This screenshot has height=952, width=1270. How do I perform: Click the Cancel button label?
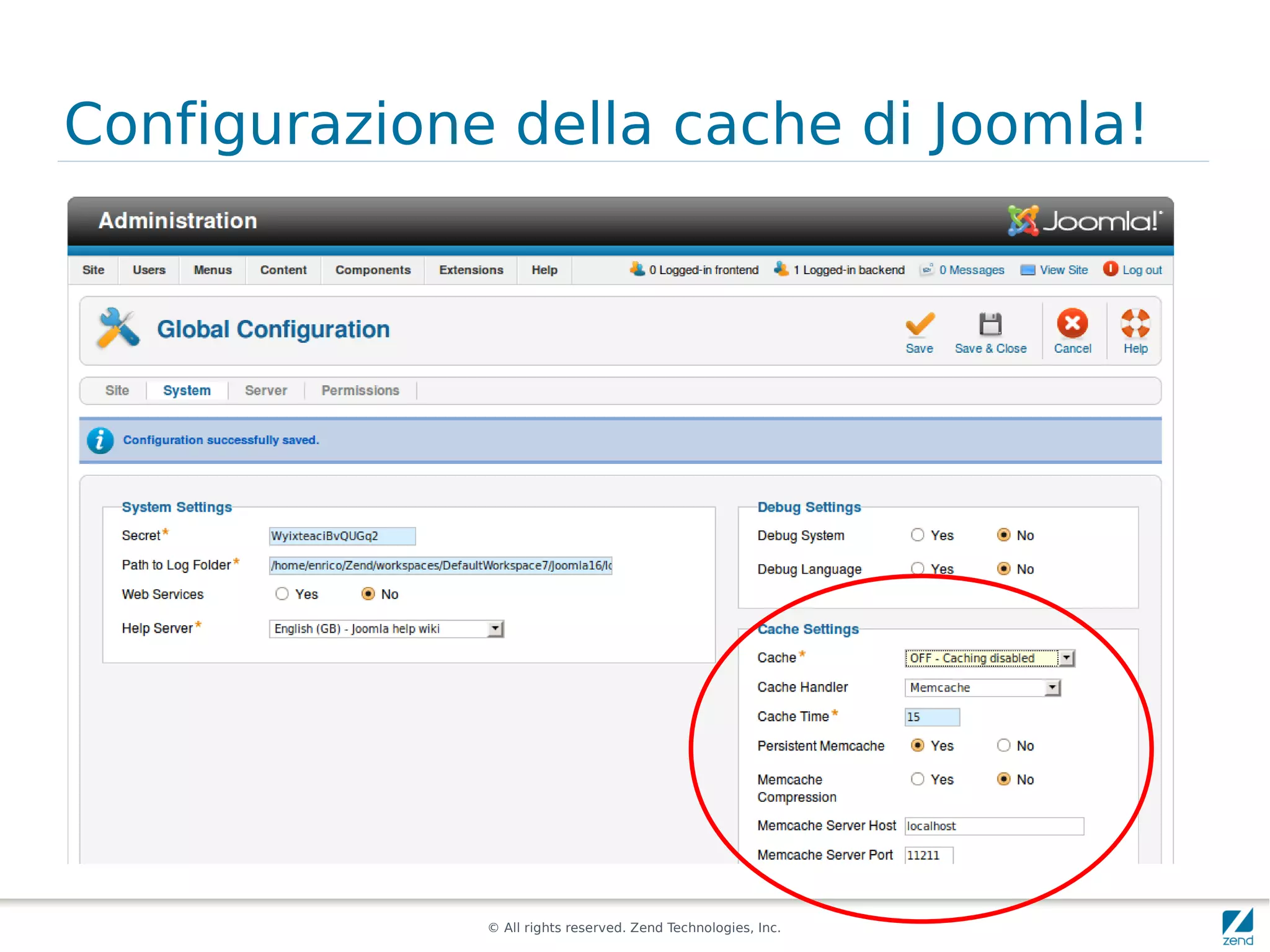coord(1072,349)
